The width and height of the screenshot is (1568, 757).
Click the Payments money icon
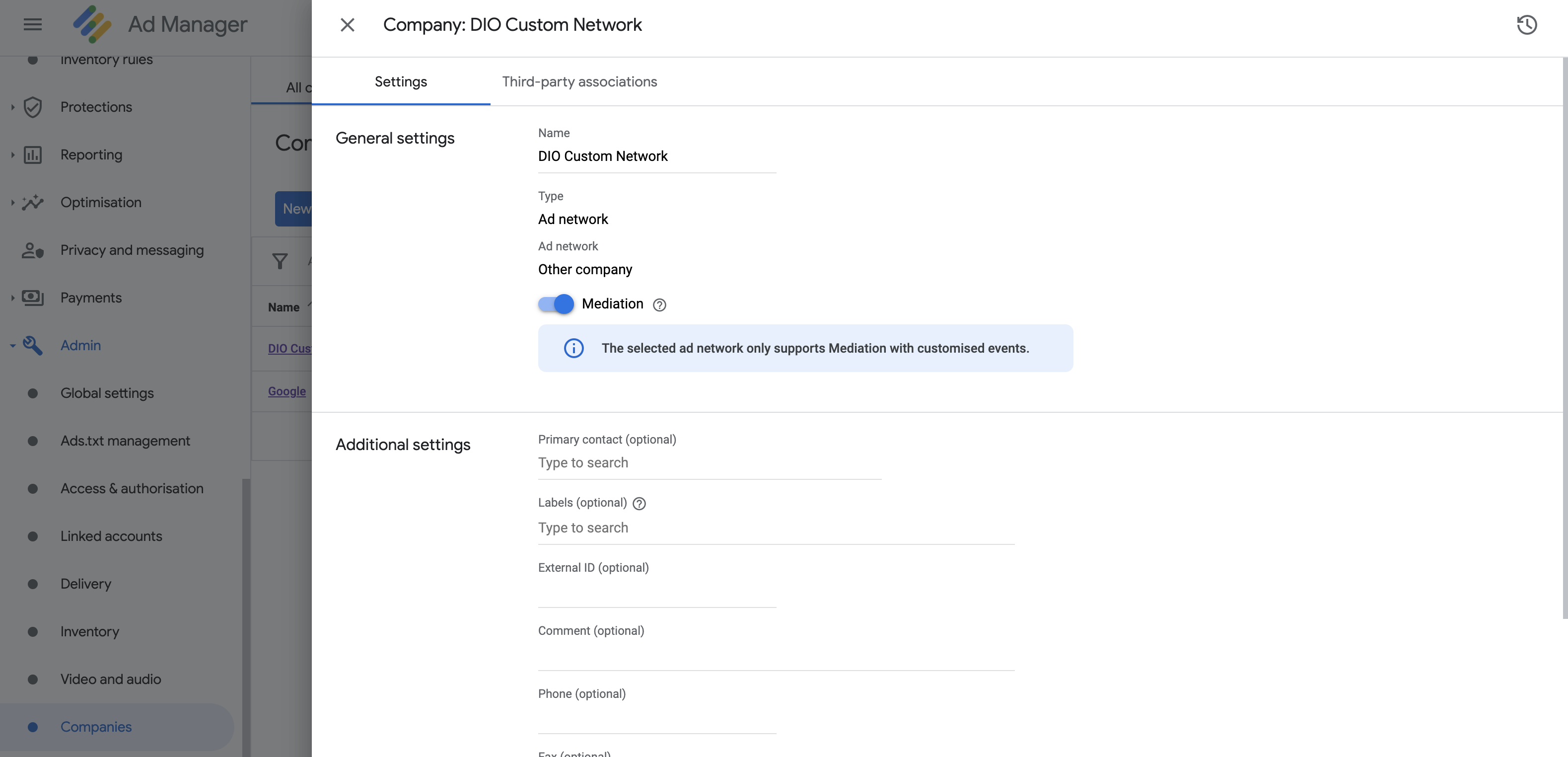(x=33, y=298)
